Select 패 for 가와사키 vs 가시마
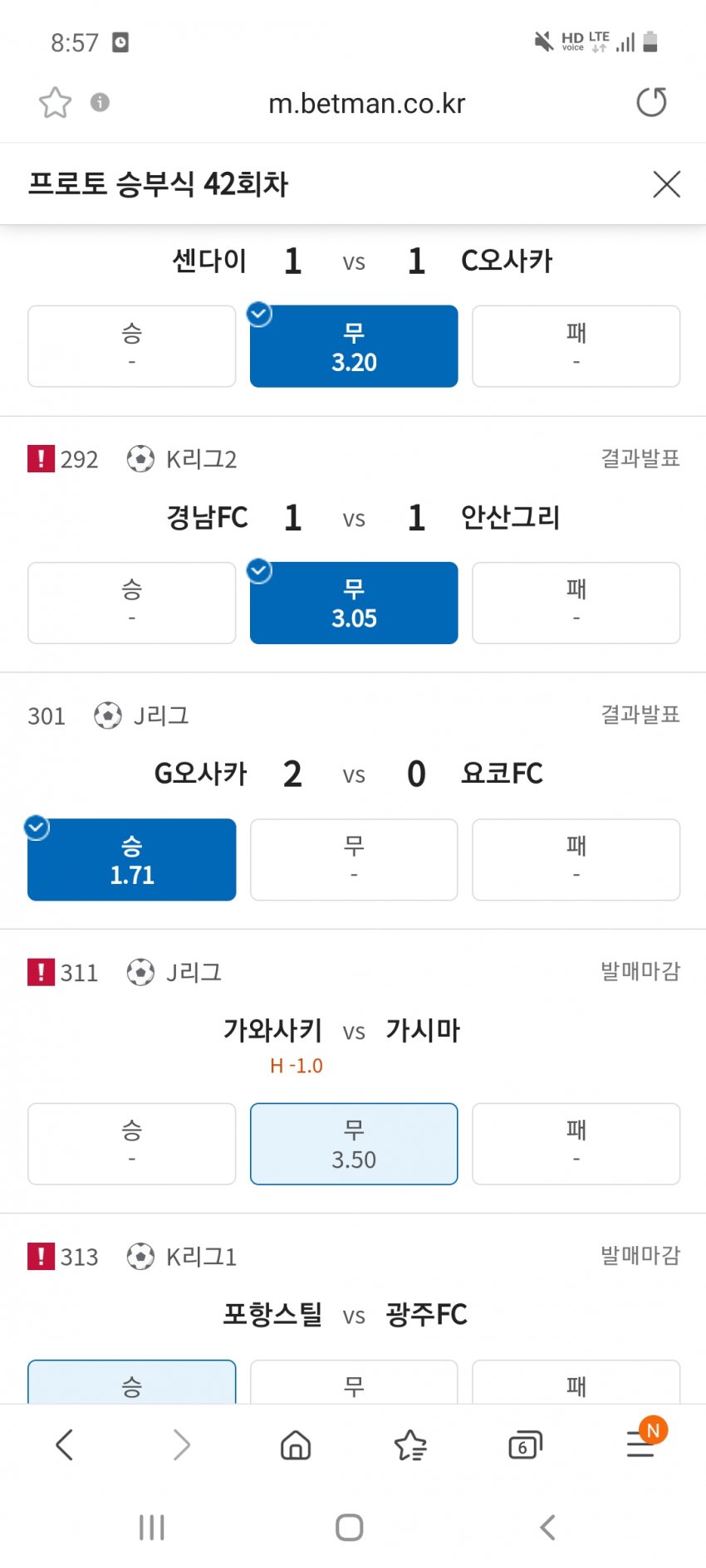Viewport: 706px width, 1568px height. tap(576, 1144)
